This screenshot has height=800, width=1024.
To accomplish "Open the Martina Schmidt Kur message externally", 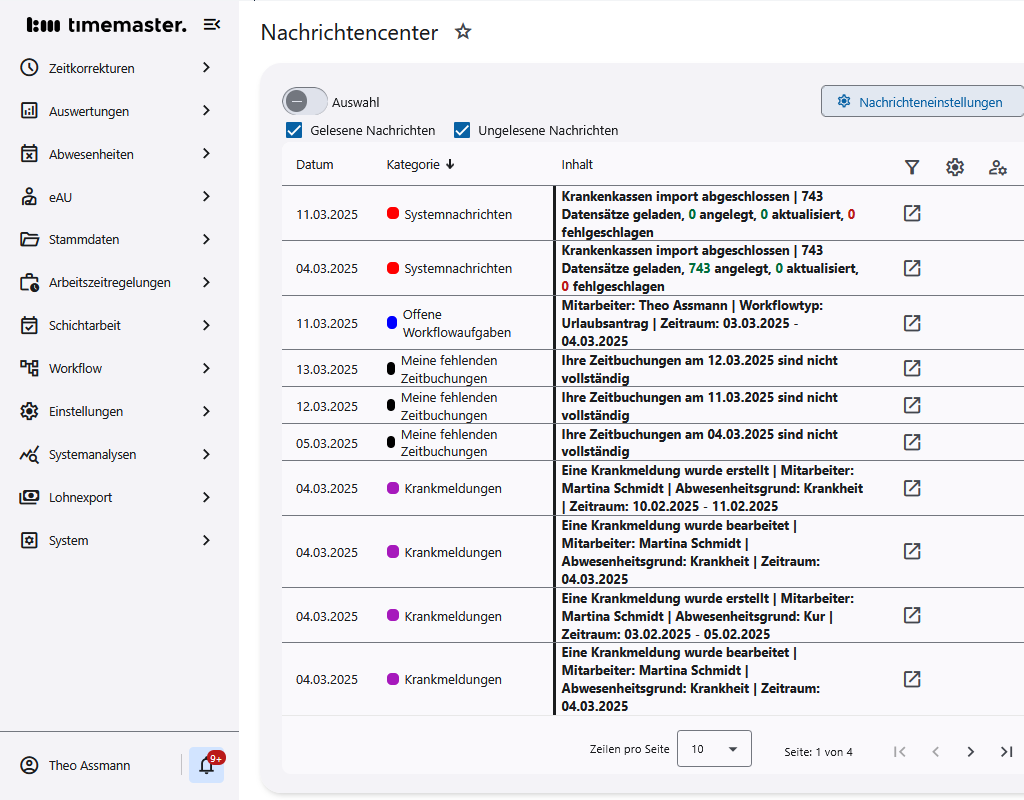I will [x=911, y=615].
